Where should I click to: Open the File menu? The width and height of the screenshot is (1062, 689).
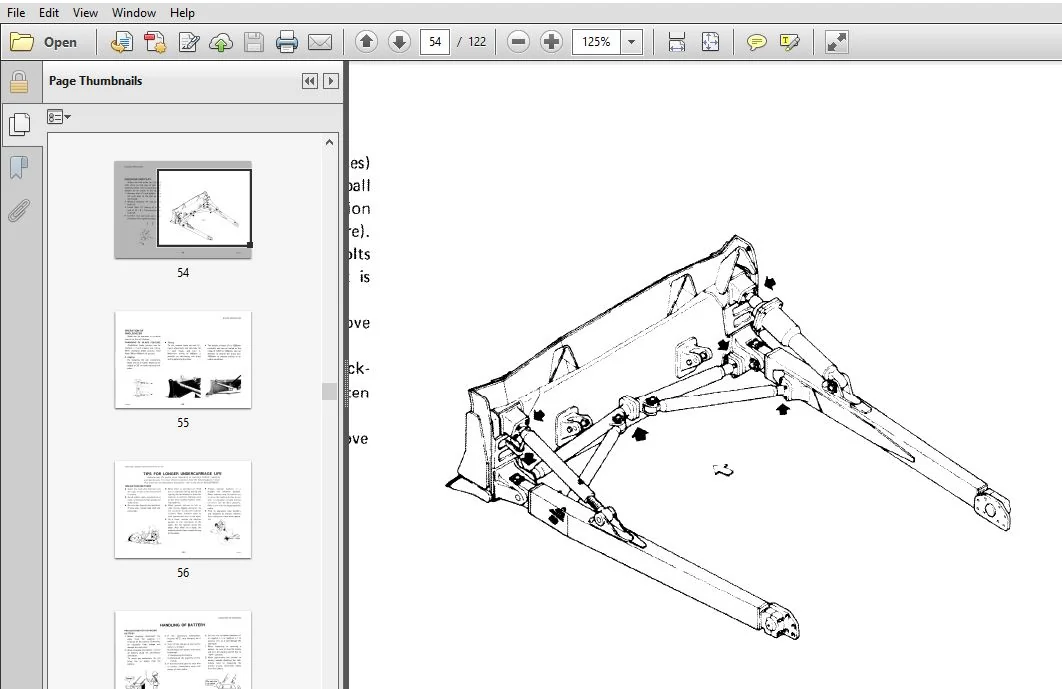pyautogui.click(x=16, y=13)
